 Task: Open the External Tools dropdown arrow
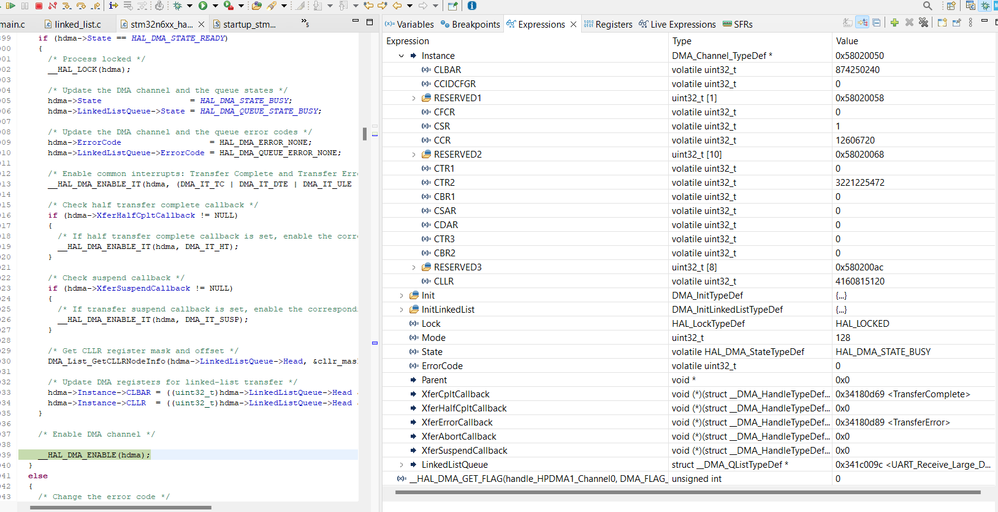(241, 6)
